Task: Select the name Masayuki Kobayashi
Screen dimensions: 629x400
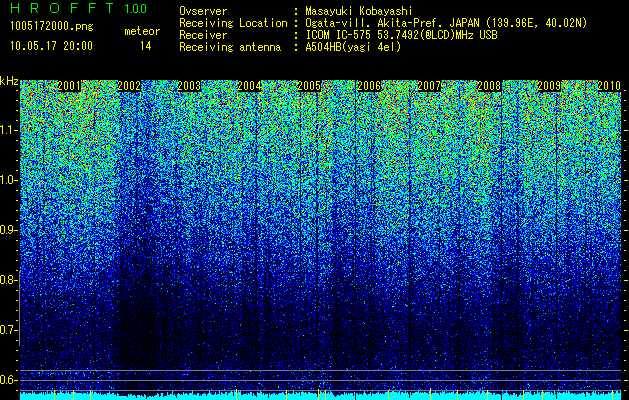Action: coord(359,11)
